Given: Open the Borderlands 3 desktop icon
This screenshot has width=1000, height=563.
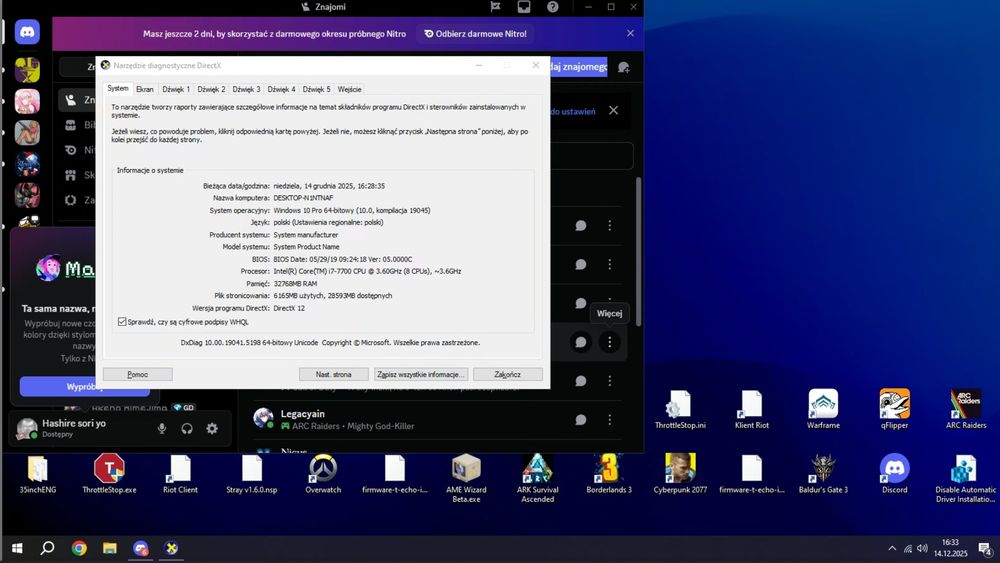Looking at the screenshot, I should [x=609, y=474].
